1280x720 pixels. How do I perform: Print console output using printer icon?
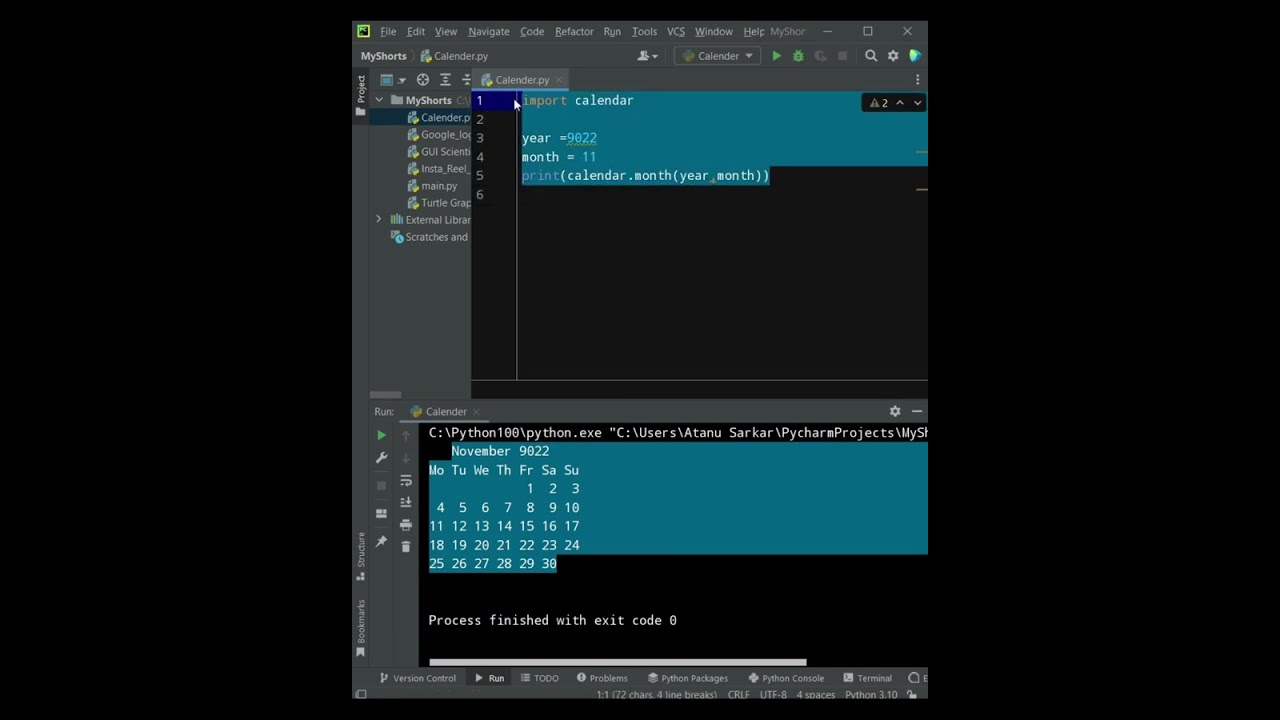405,525
